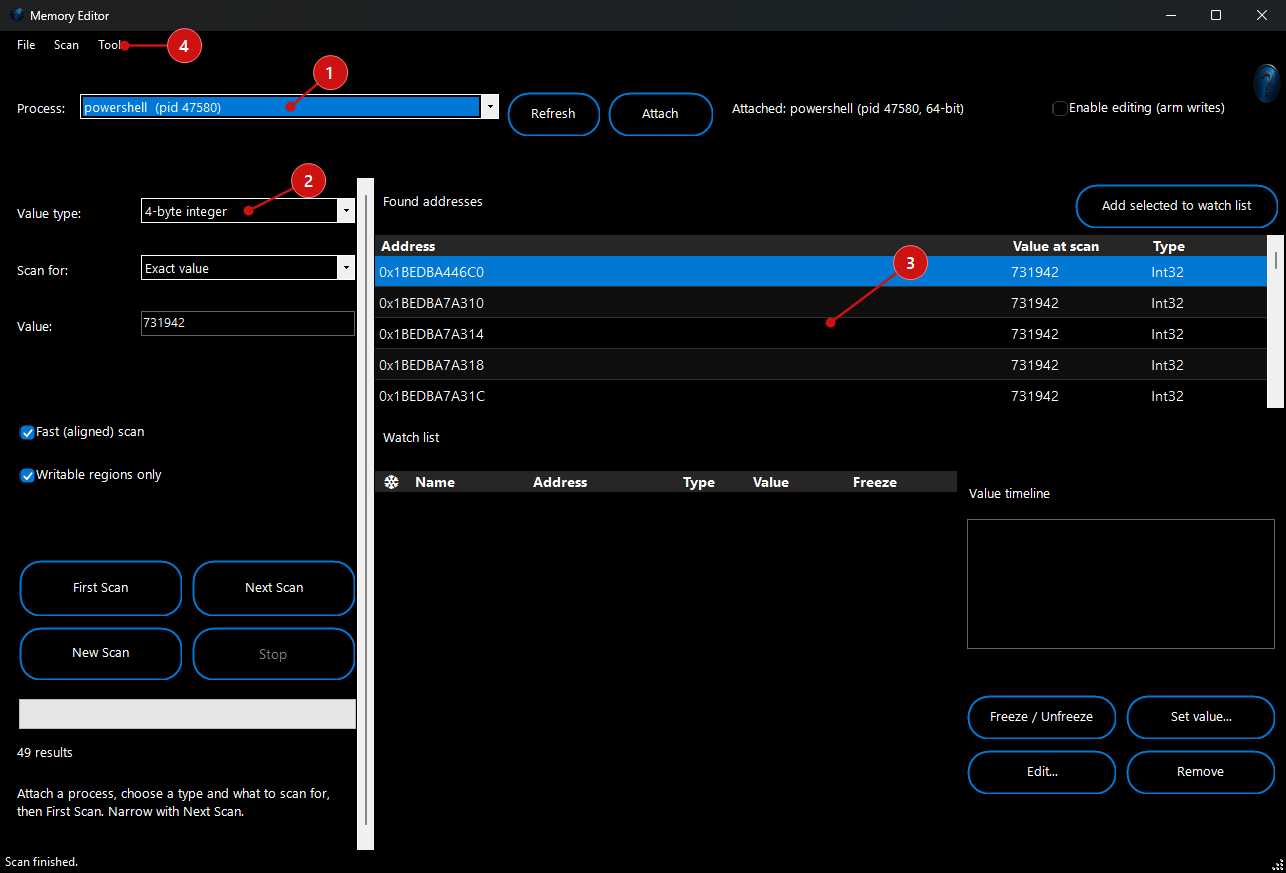
Task: Click the Value column header in Watch list
Action: (x=771, y=482)
